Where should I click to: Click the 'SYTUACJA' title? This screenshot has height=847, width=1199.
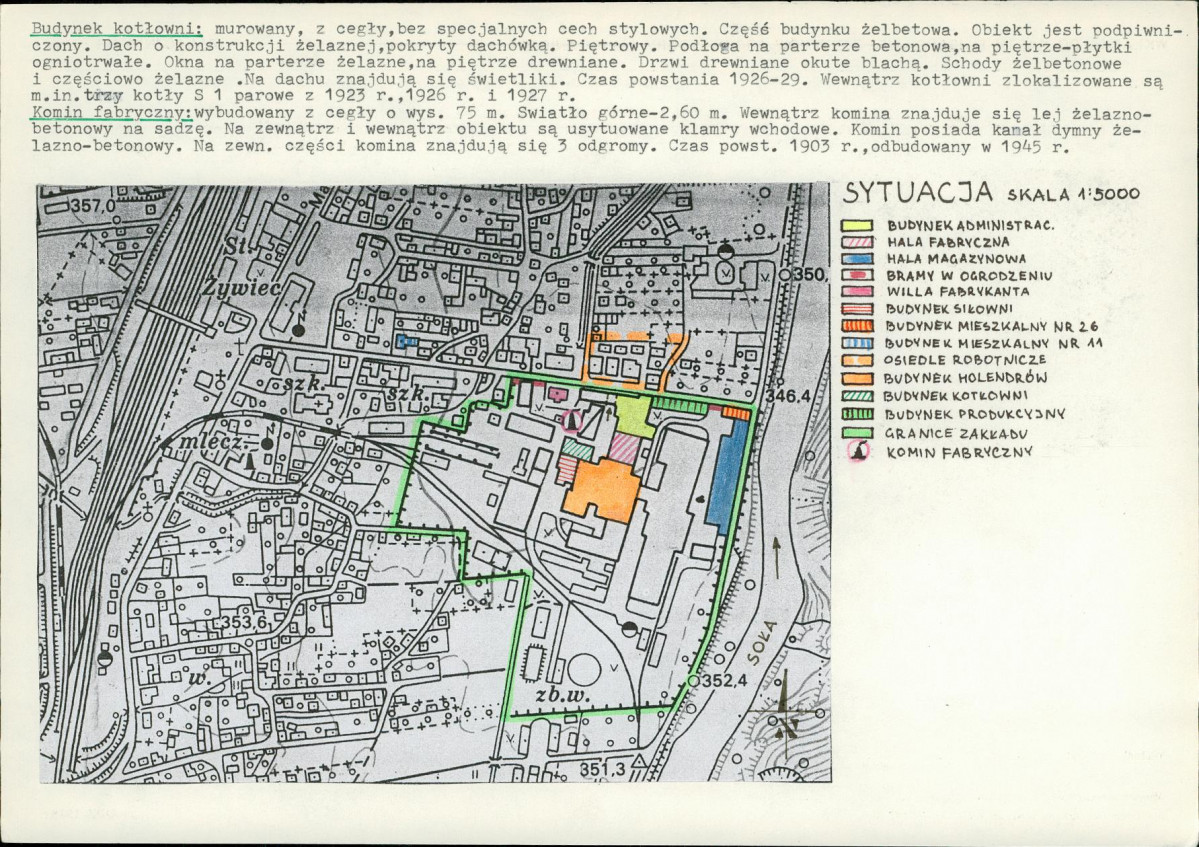coord(918,192)
